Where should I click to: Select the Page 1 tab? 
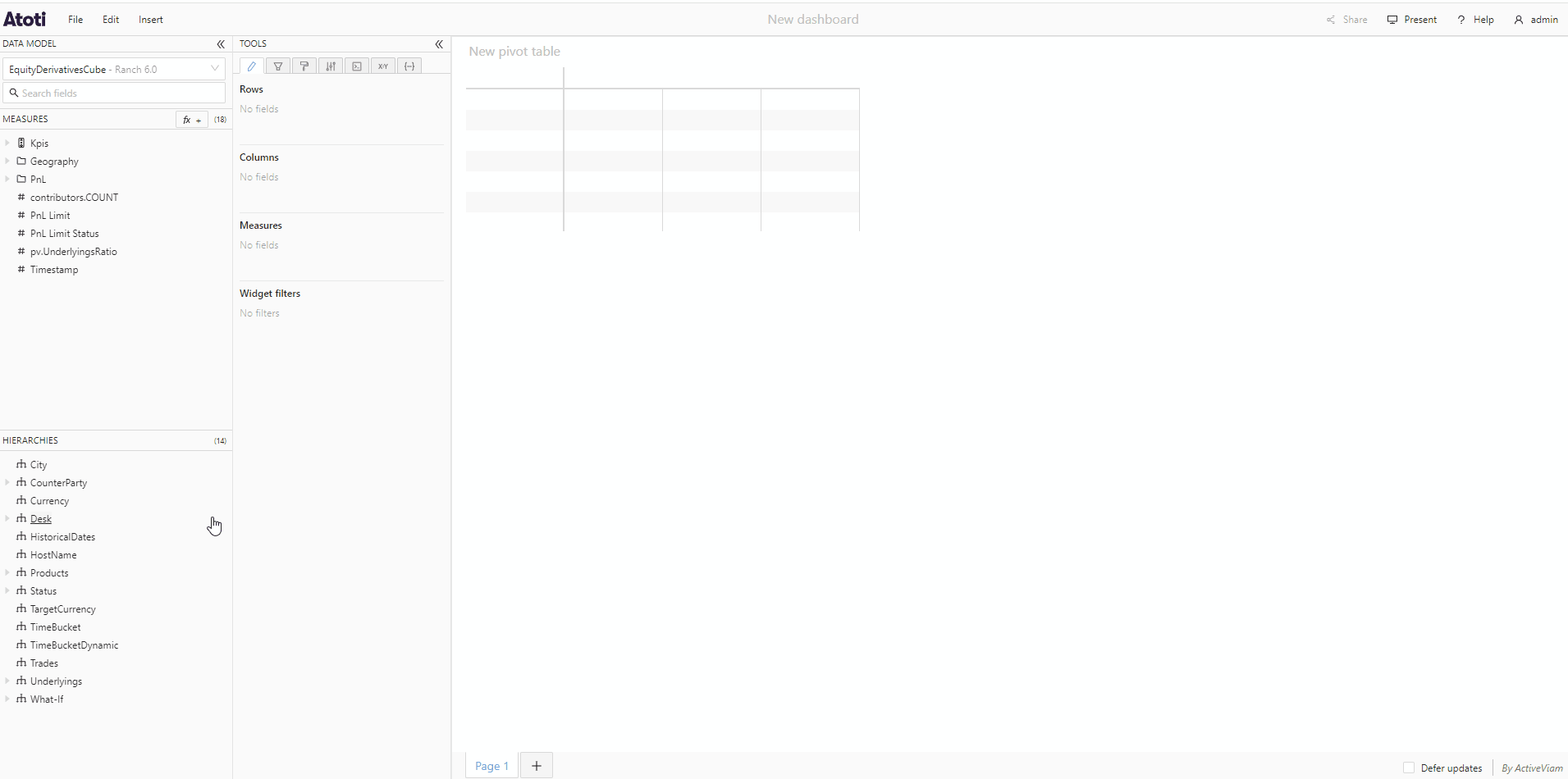coord(491,766)
